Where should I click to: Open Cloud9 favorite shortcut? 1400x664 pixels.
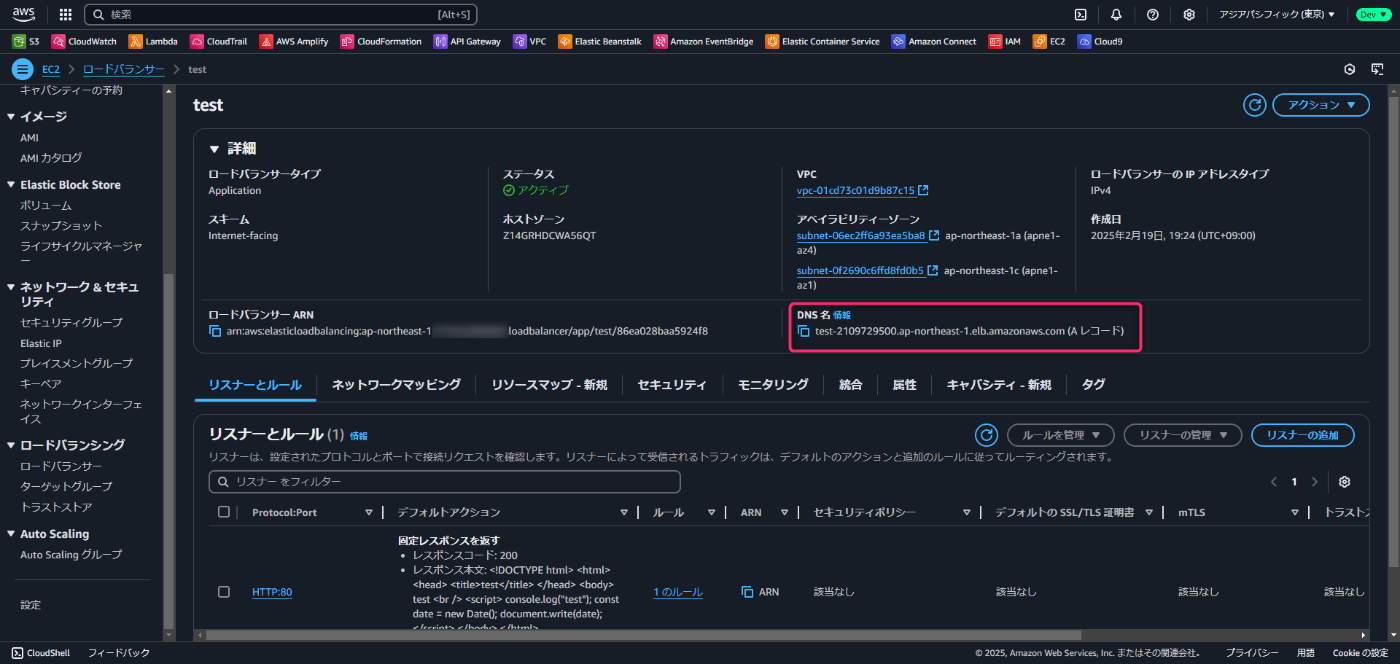click(x=1100, y=41)
